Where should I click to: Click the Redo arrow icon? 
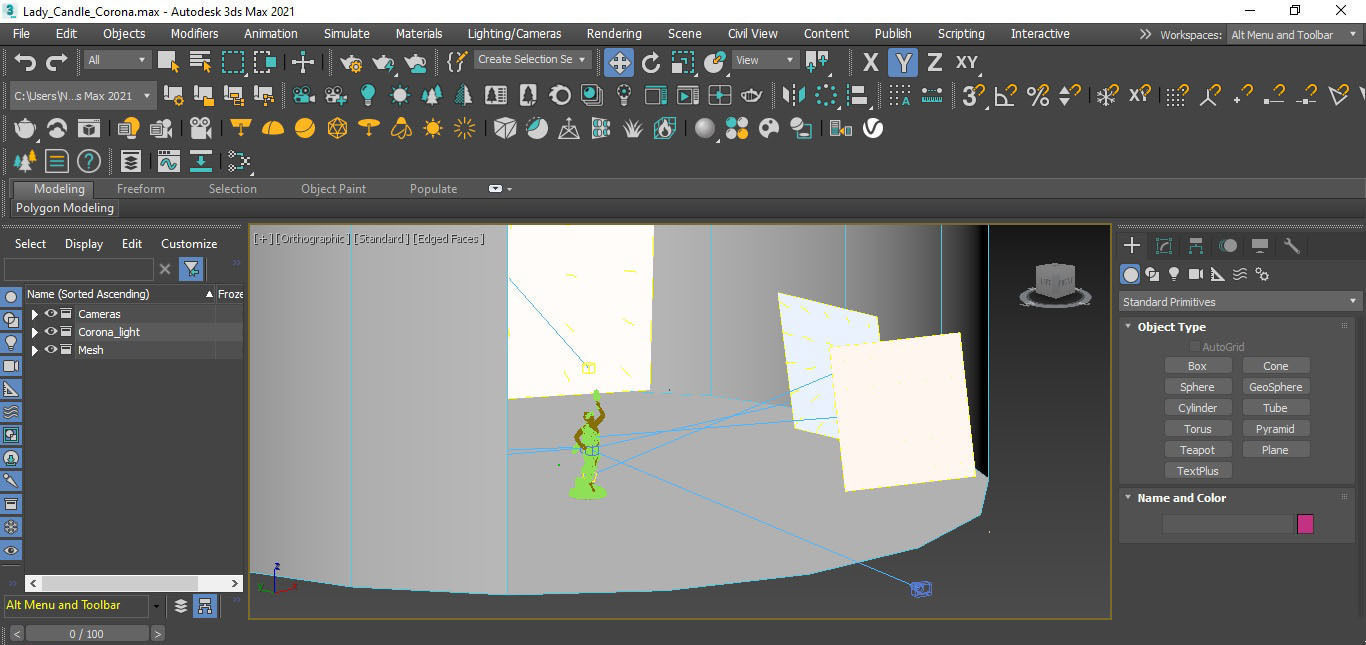pyautogui.click(x=57, y=62)
